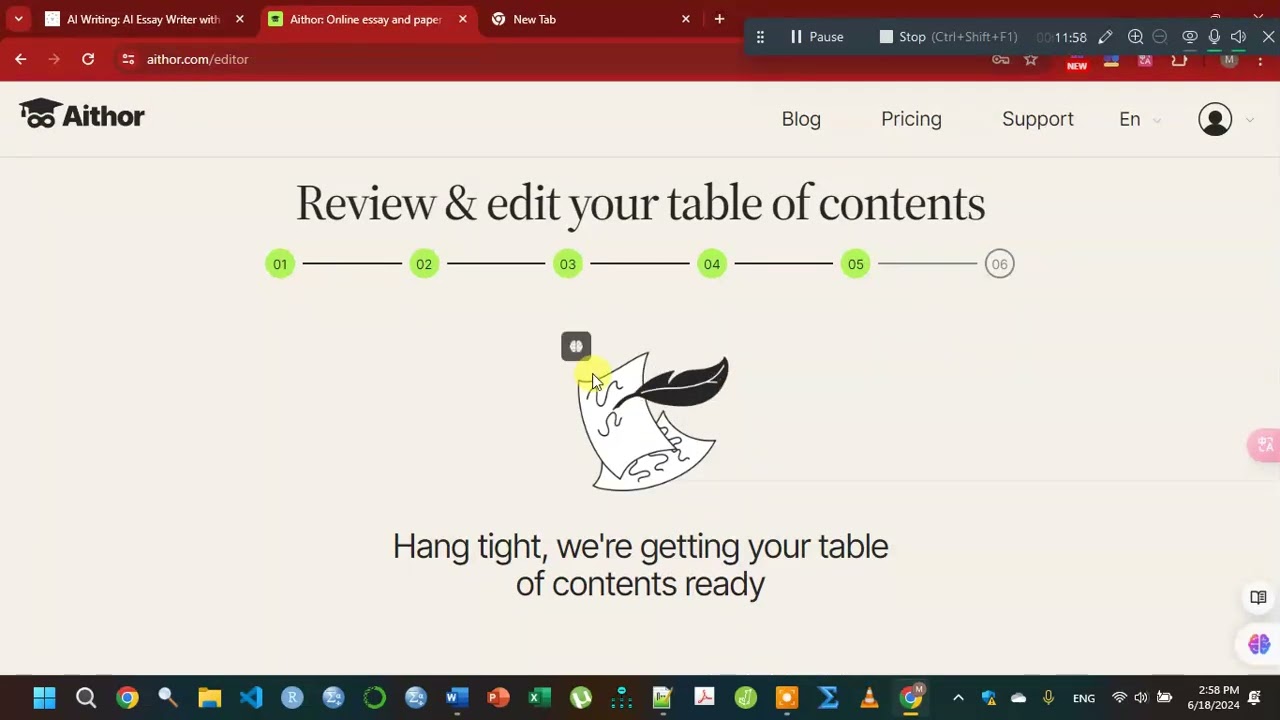The height and width of the screenshot is (720, 1280).
Task: Open the volume tray icon
Action: (1141, 698)
